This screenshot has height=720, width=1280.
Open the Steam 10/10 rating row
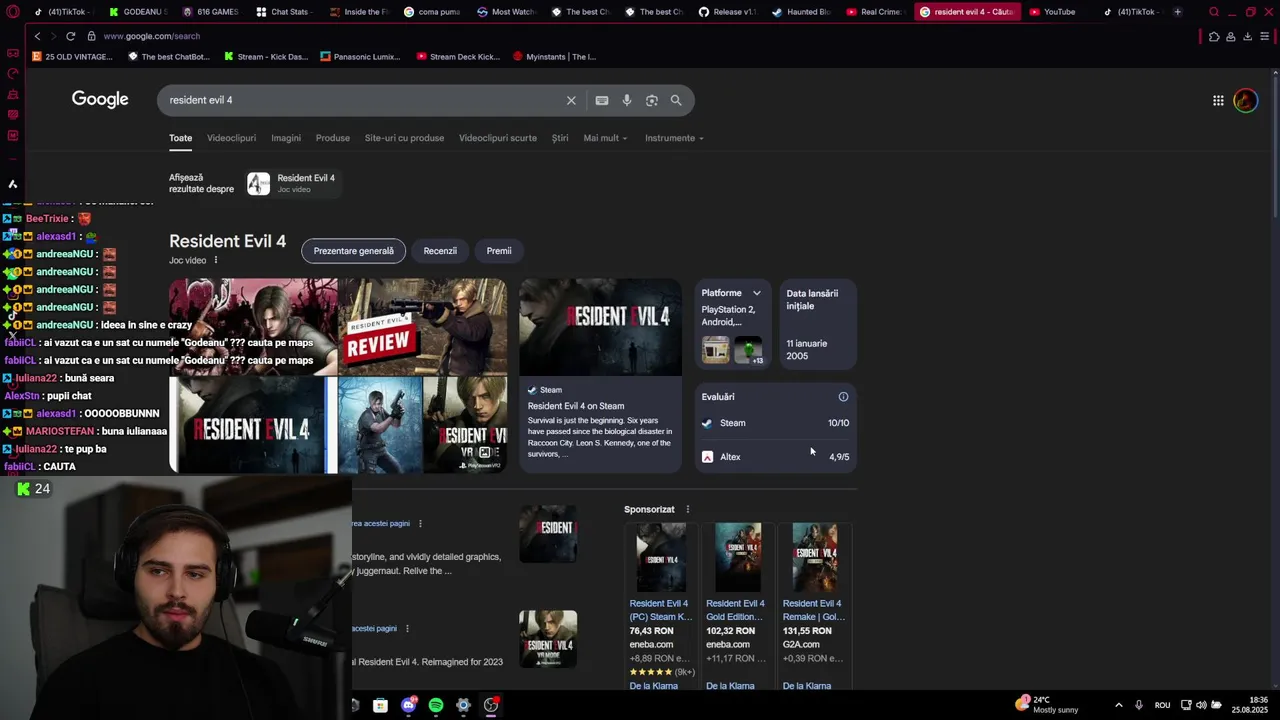click(x=775, y=423)
